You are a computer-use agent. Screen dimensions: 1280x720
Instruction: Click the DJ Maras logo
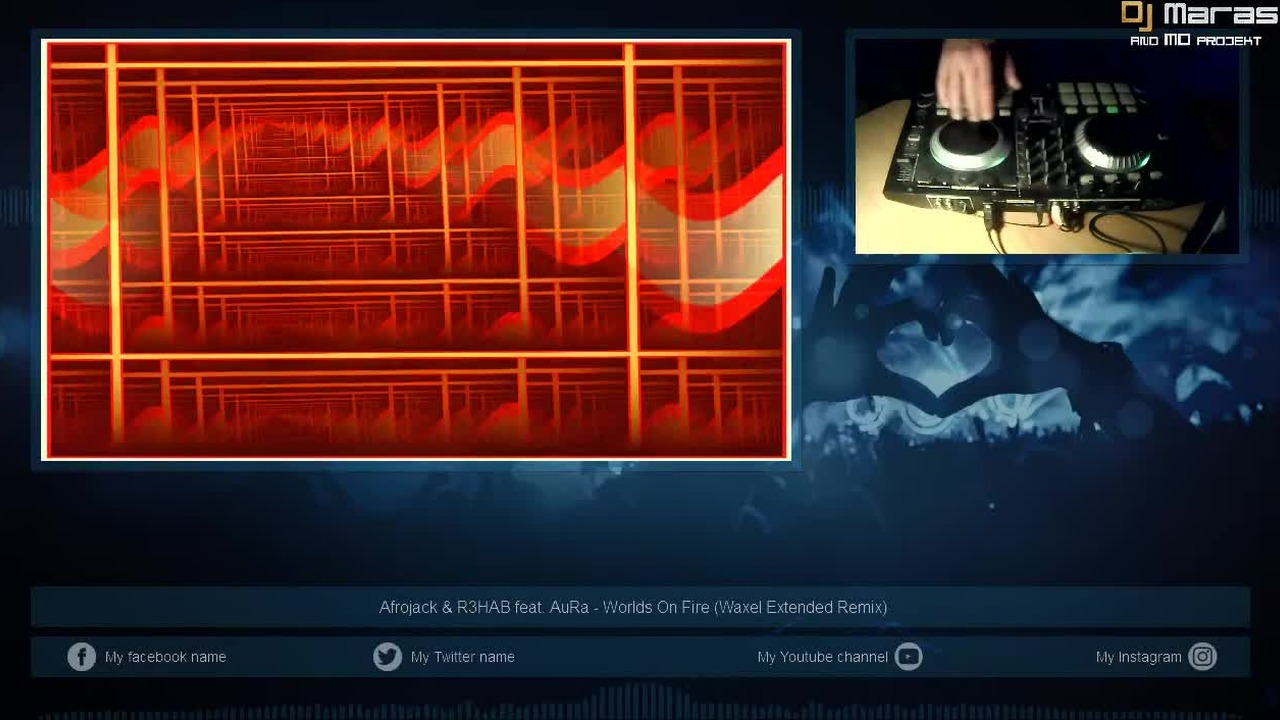(1199, 23)
